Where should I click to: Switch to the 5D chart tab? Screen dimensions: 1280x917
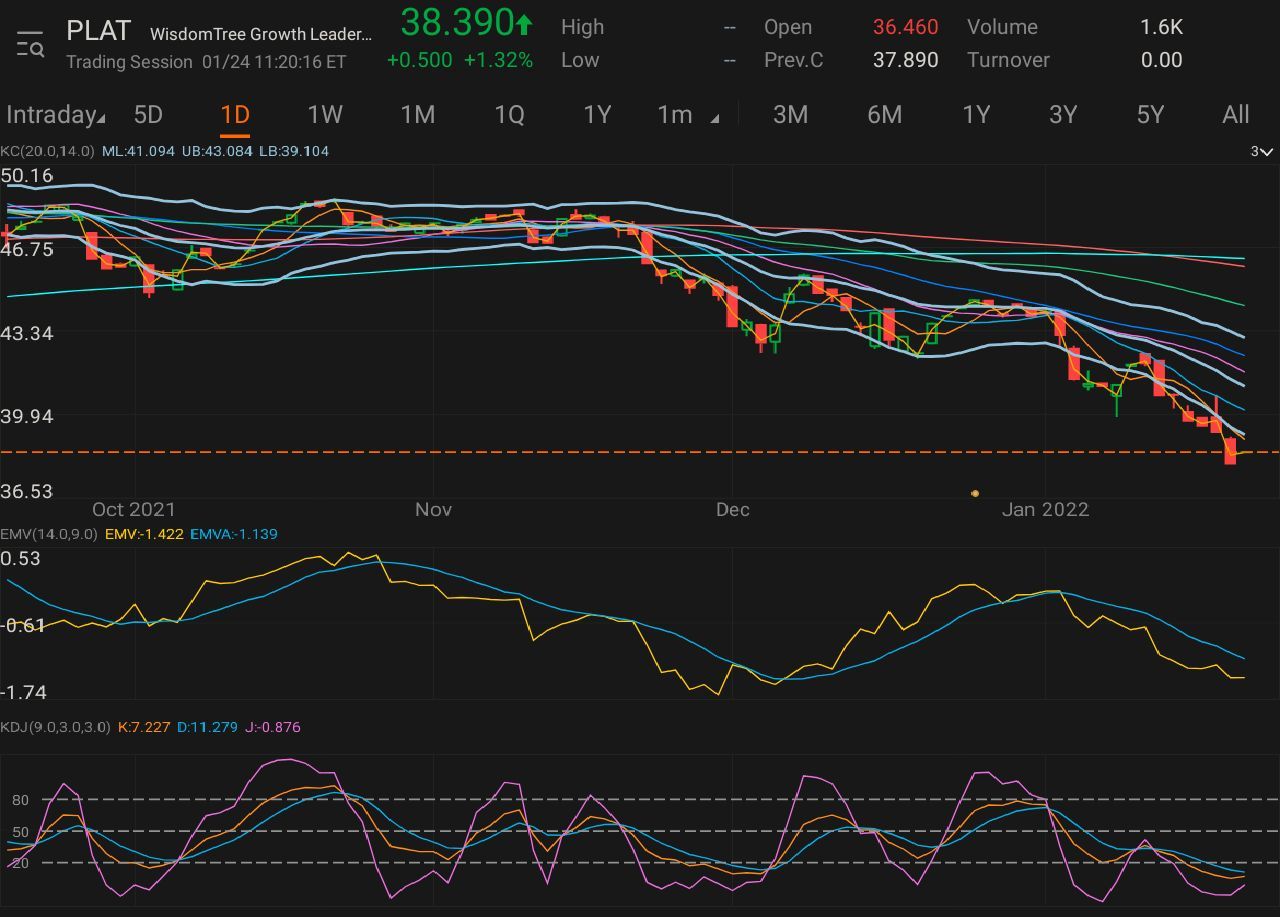tap(148, 115)
